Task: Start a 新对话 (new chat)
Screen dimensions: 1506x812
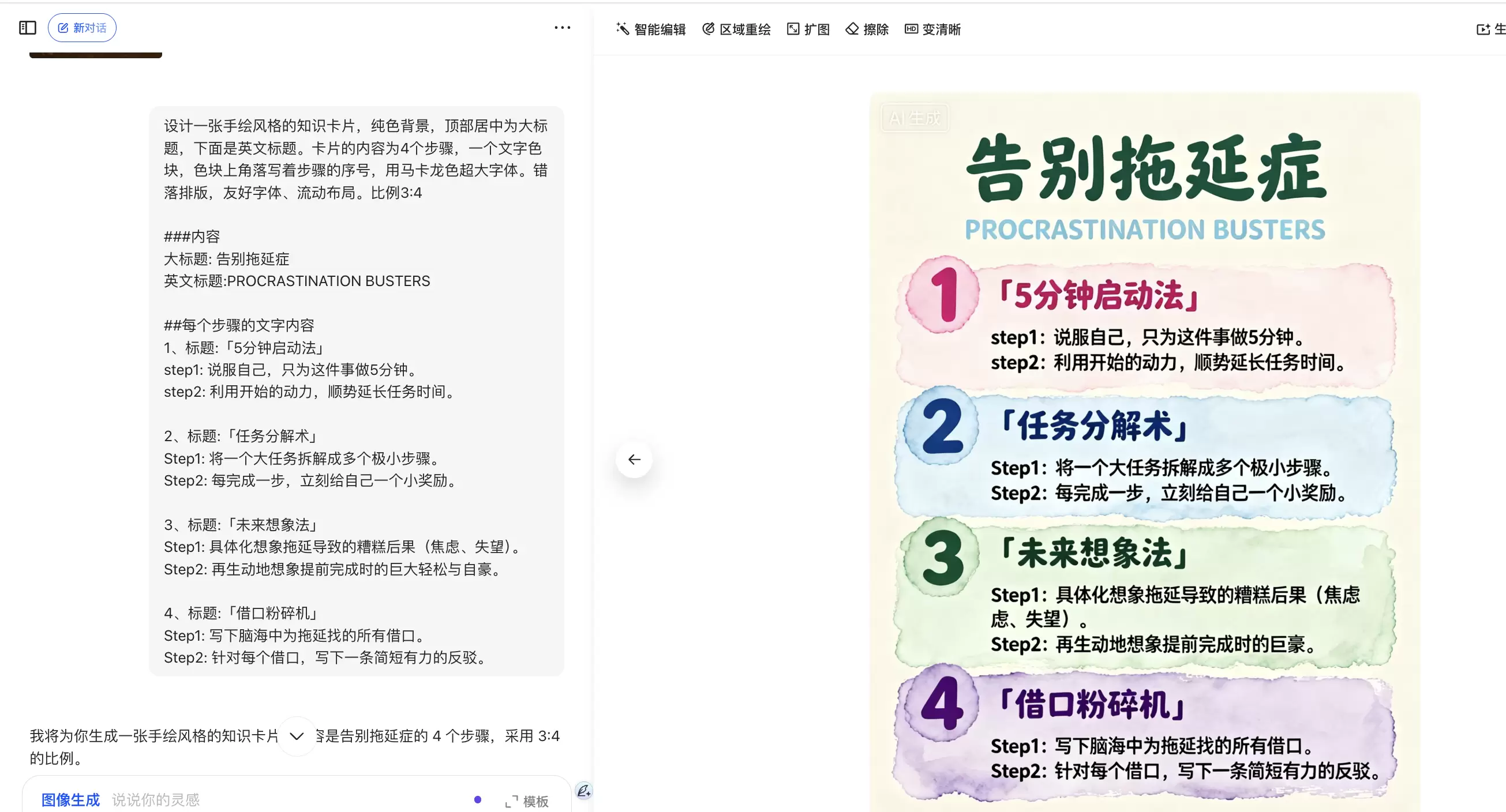Action: coord(82,27)
